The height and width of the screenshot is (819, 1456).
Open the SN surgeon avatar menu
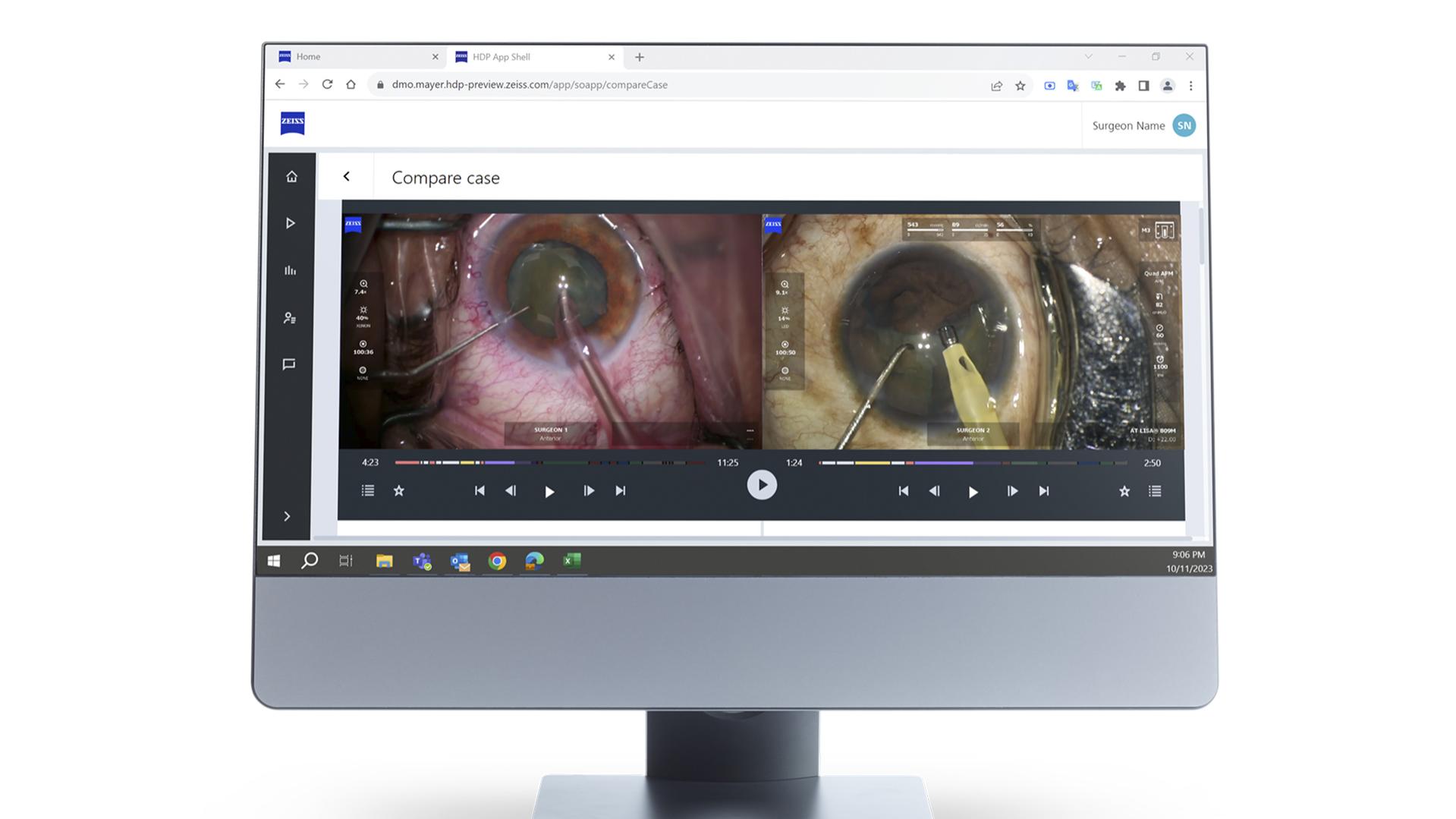(1184, 125)
